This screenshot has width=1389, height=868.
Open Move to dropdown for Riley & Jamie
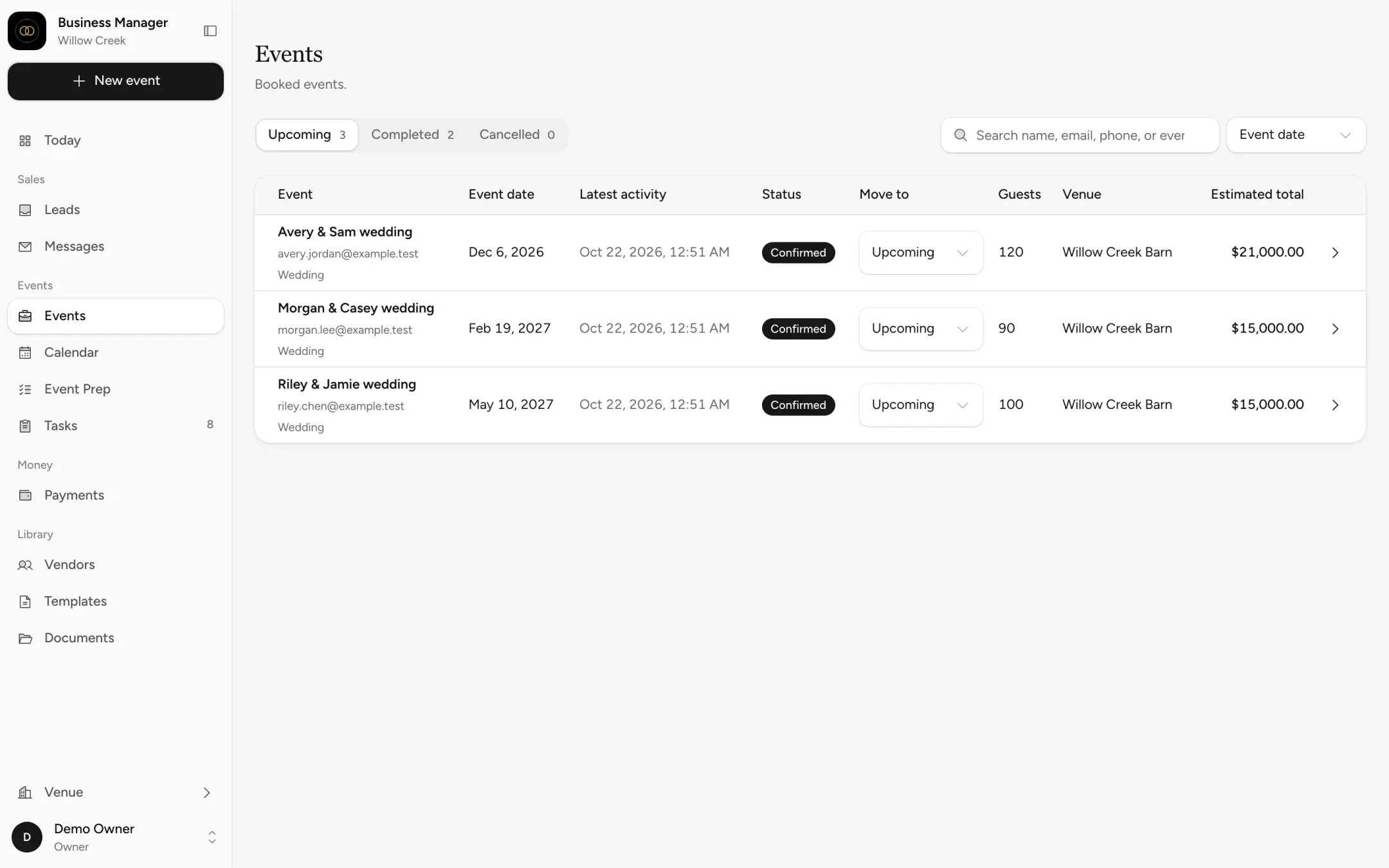point(921,405)
